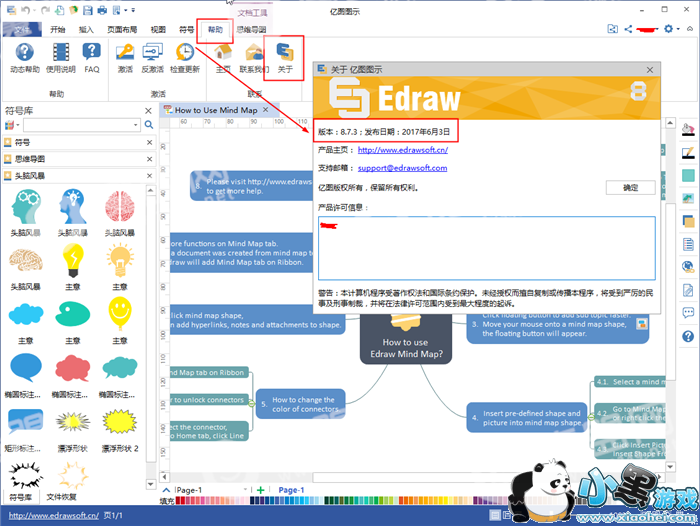
Task: Select the 漂浮形状 2 yellow burst symbol
Action: [120, 422]
